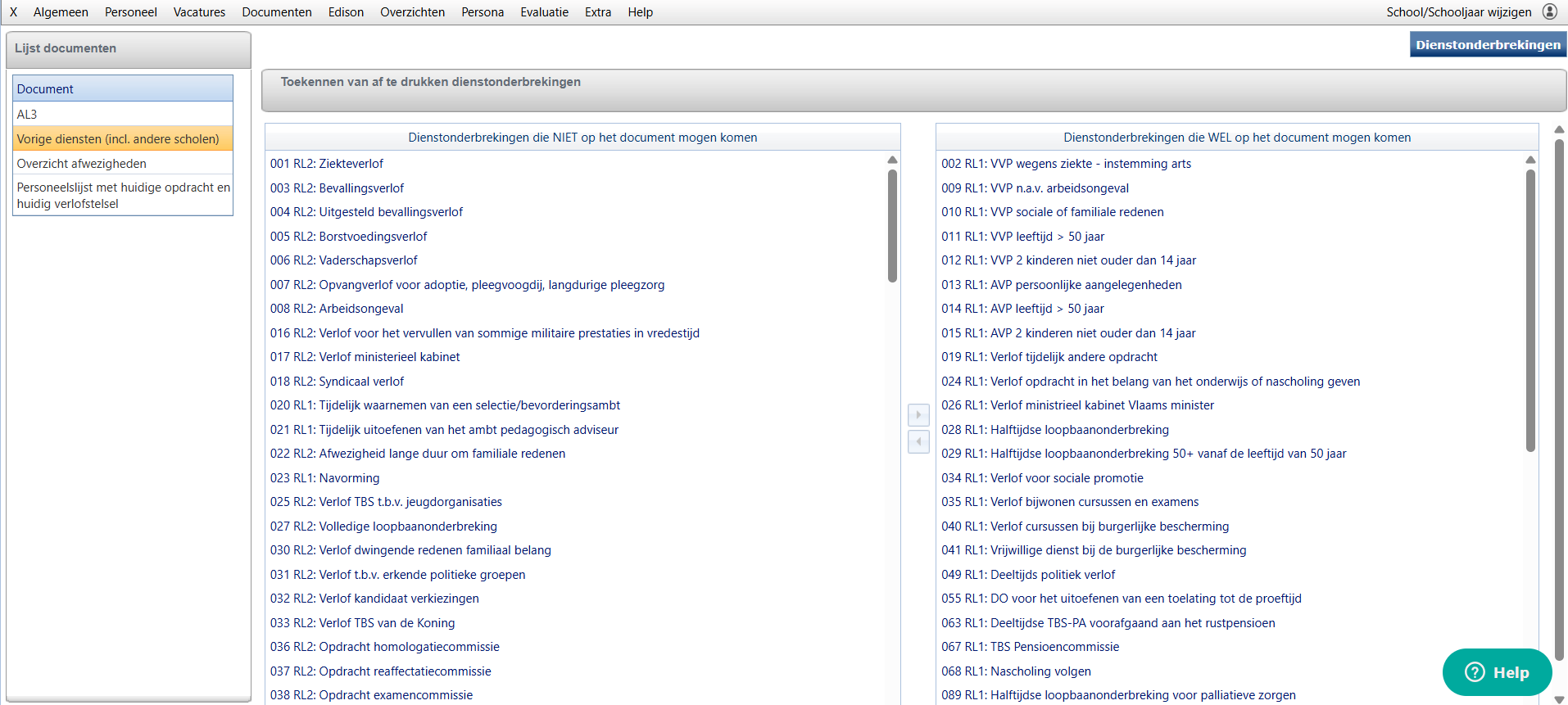Select 006 RL2: Vaderschapsverlof entry
The width and height of the screenshot is (1568, 705).
point(344,260)
